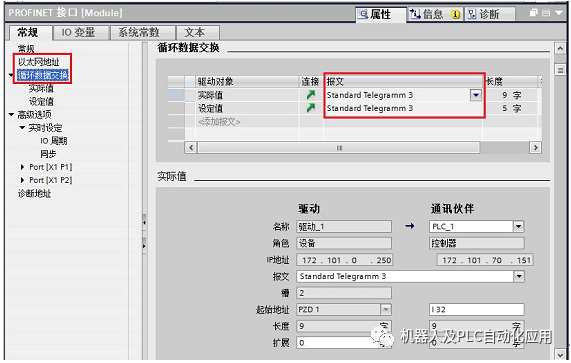571x363 pixels.
Task: Select 实际值 tree node
Action: pyautogui.click(x=41, y=88)
